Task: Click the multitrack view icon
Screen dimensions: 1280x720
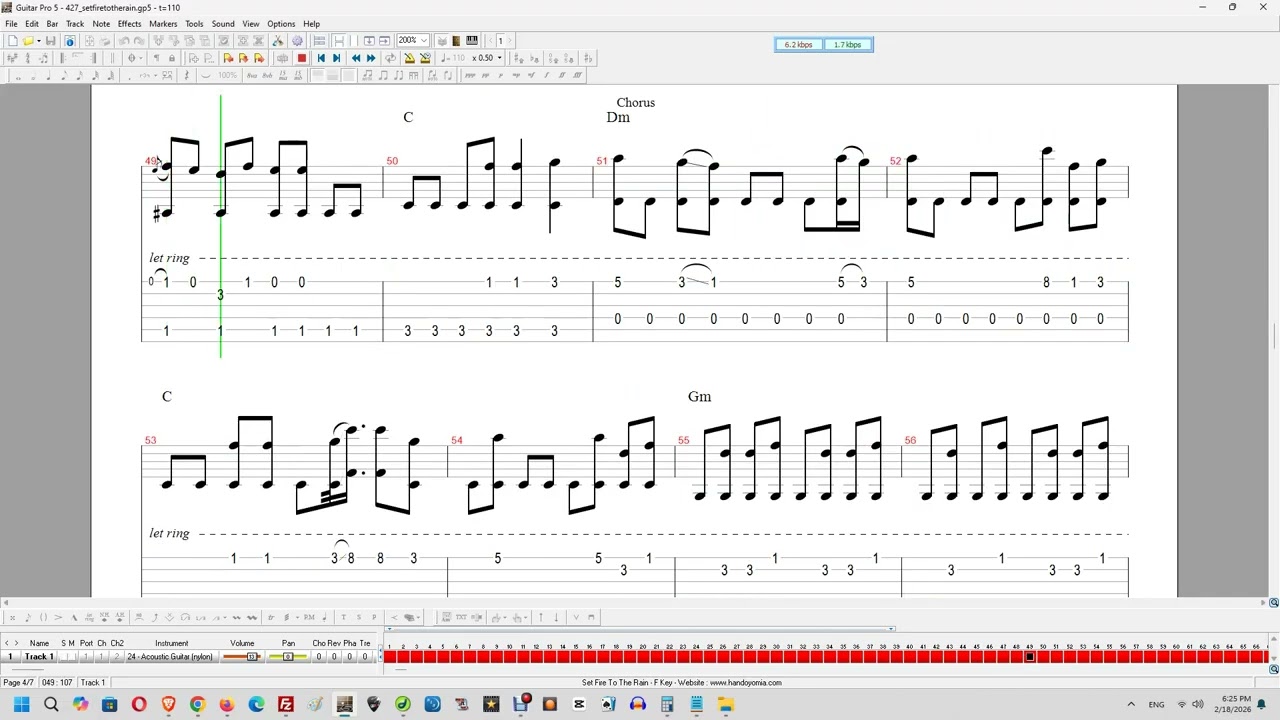Action: (x=319, y=41)
